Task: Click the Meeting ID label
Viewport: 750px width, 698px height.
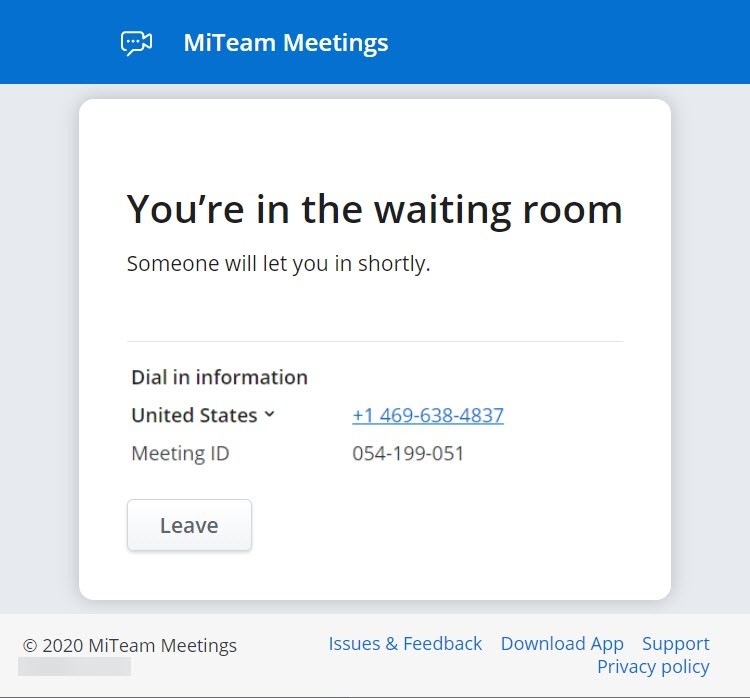Action: 180,453
